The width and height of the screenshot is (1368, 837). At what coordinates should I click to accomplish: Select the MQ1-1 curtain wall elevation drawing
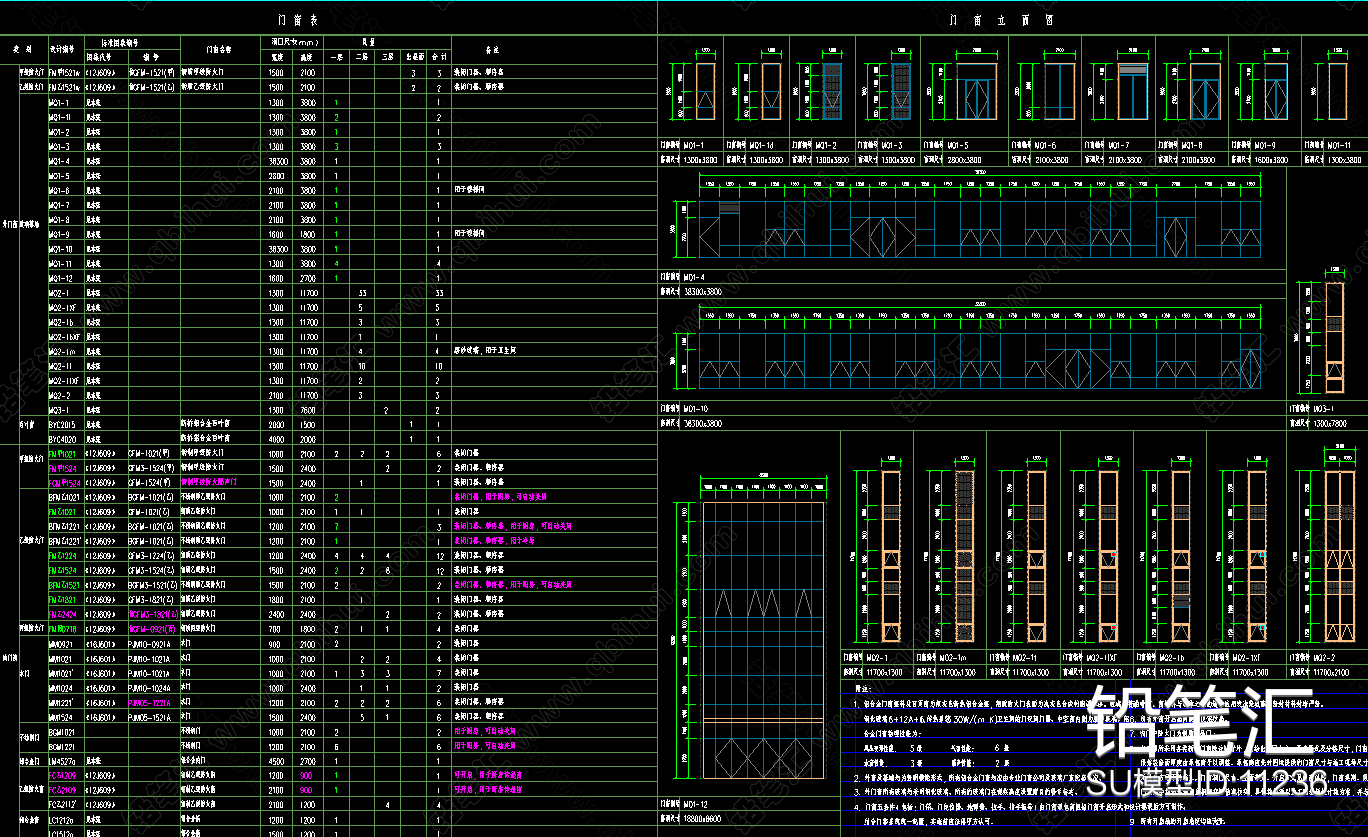coord(705,91)
